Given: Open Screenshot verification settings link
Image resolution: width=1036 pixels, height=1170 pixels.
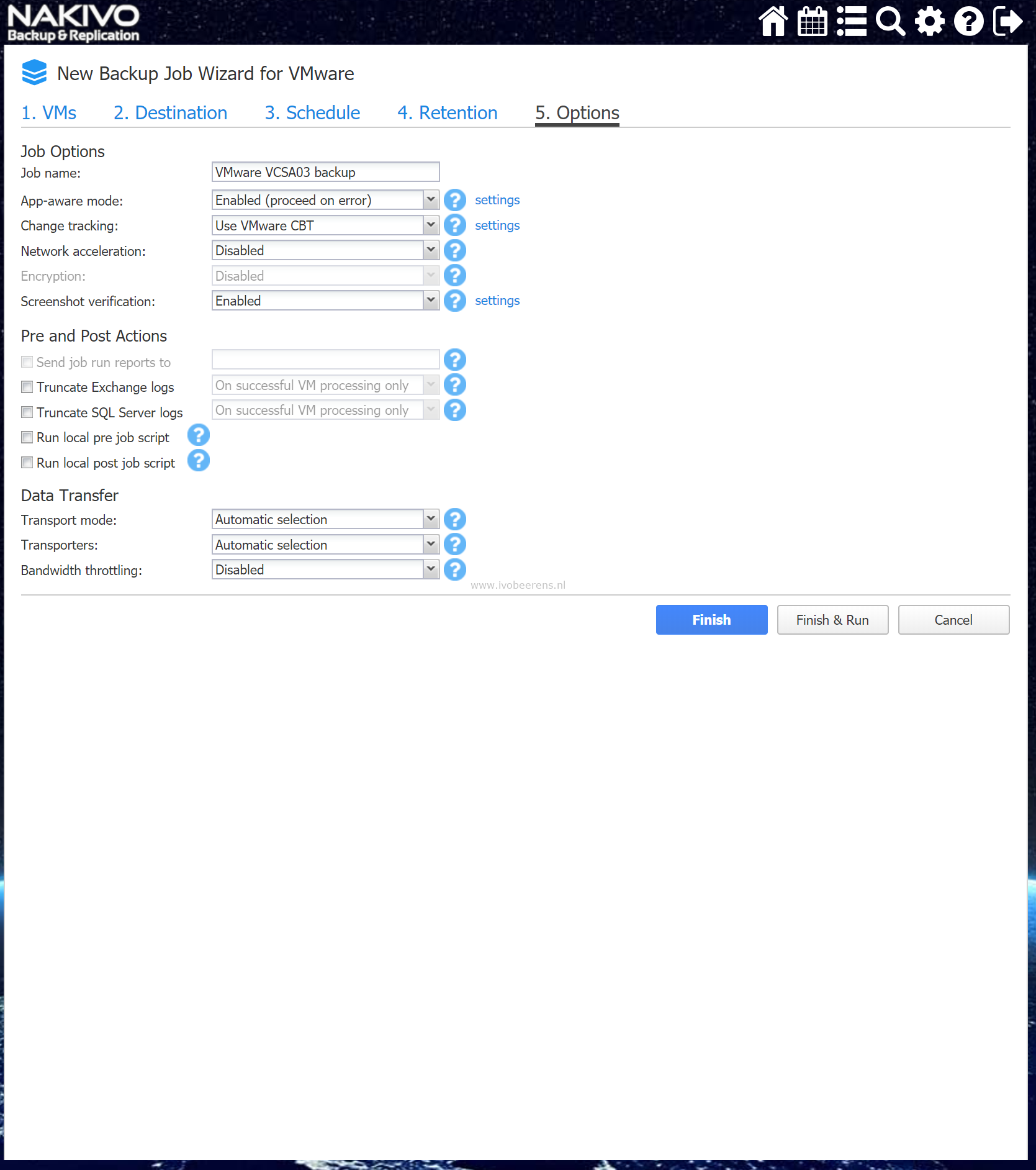Looking at the screenshot, I should (497, 301).
